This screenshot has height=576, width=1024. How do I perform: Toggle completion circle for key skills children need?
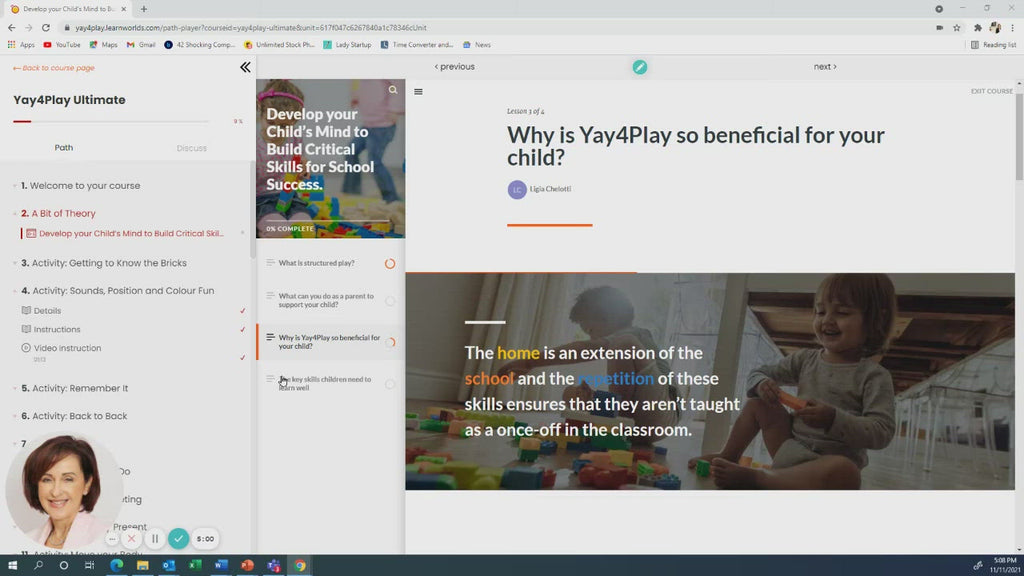click(390, 384)
